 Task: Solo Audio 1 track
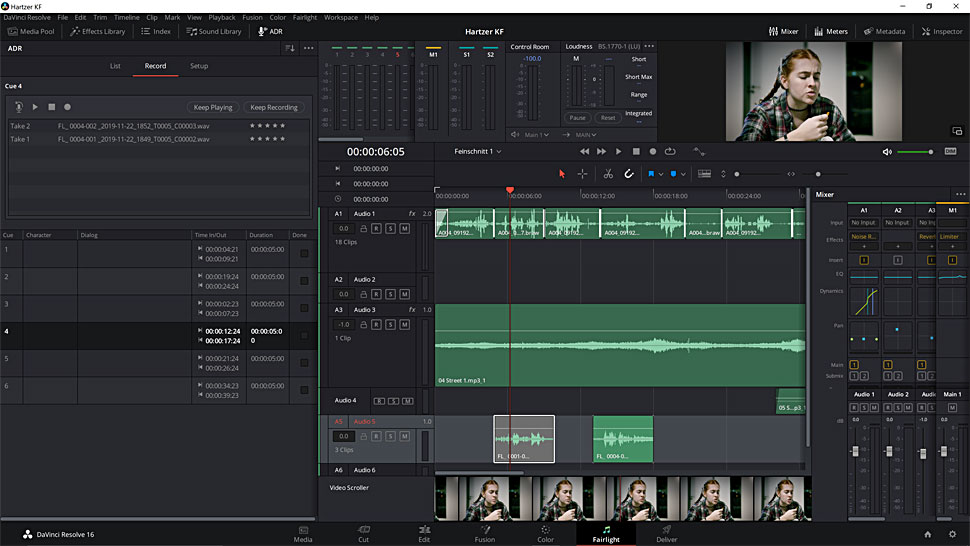[390, 229]
